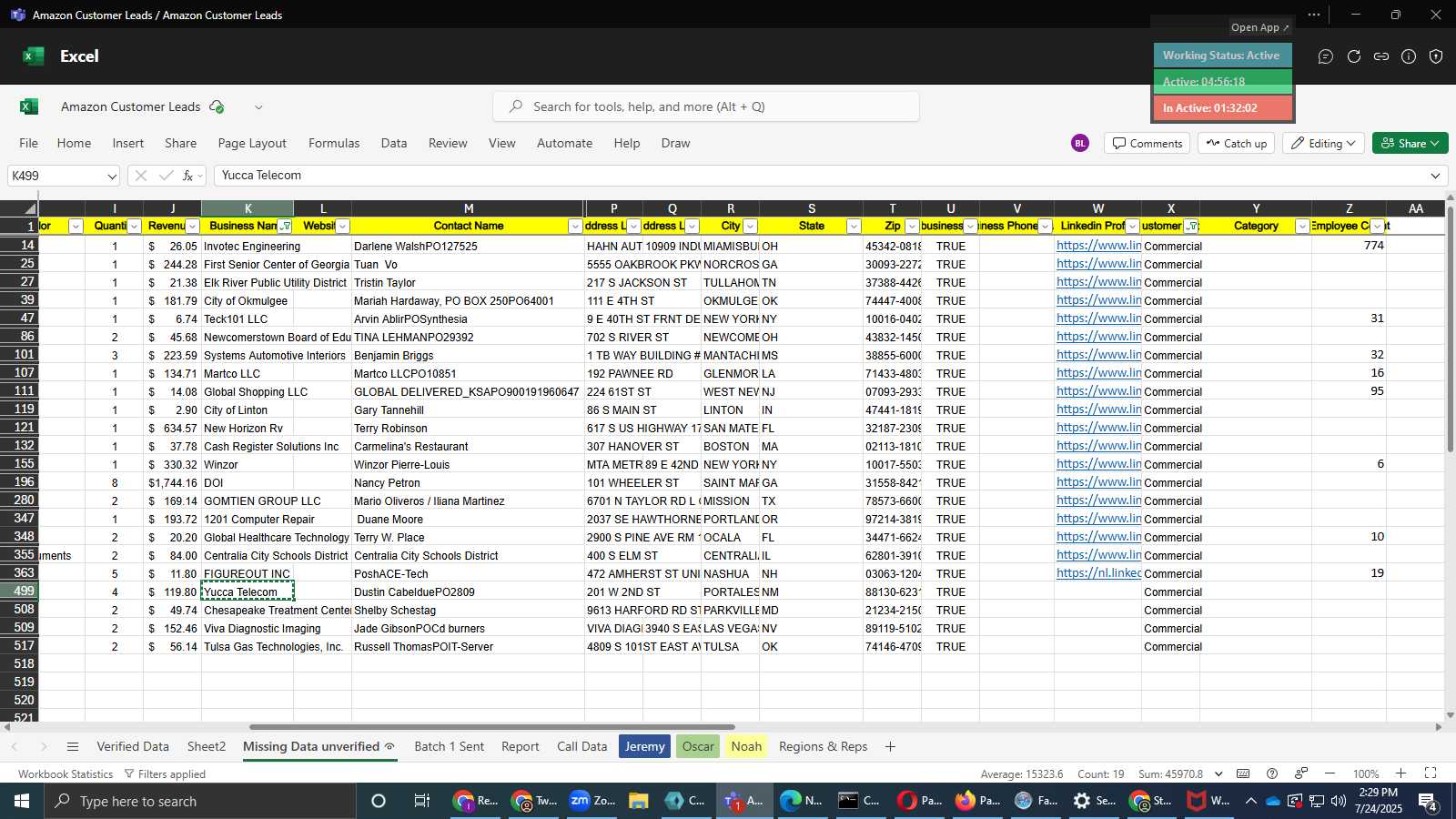Open Category column filter dropdown
This screenshot has height=819, width=1456.
click(x=1302, y=227)
